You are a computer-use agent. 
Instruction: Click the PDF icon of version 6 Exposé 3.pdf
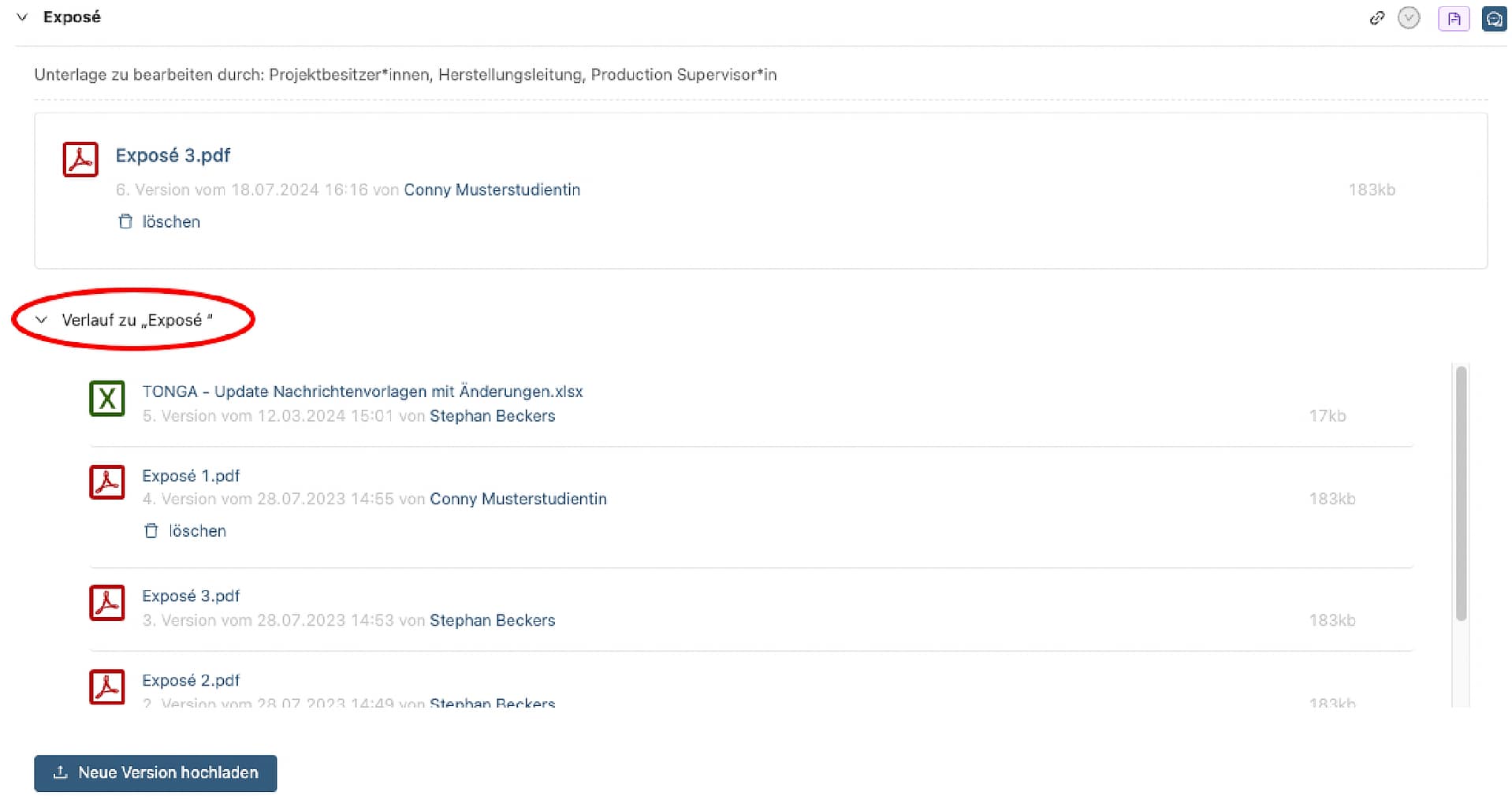pyautogui.click(x=80, y=159)
